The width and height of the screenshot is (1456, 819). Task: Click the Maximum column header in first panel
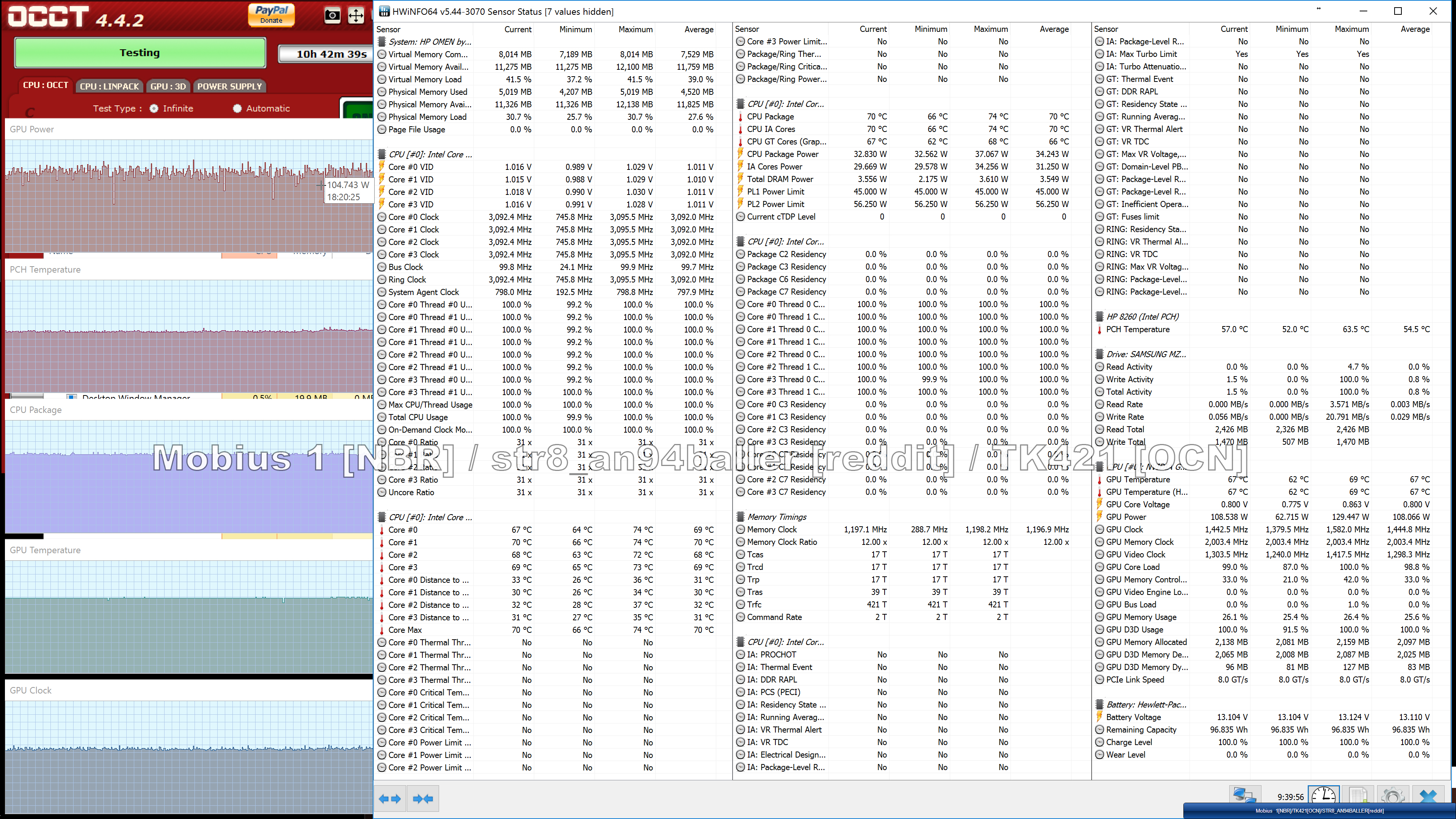click(635, 30)
